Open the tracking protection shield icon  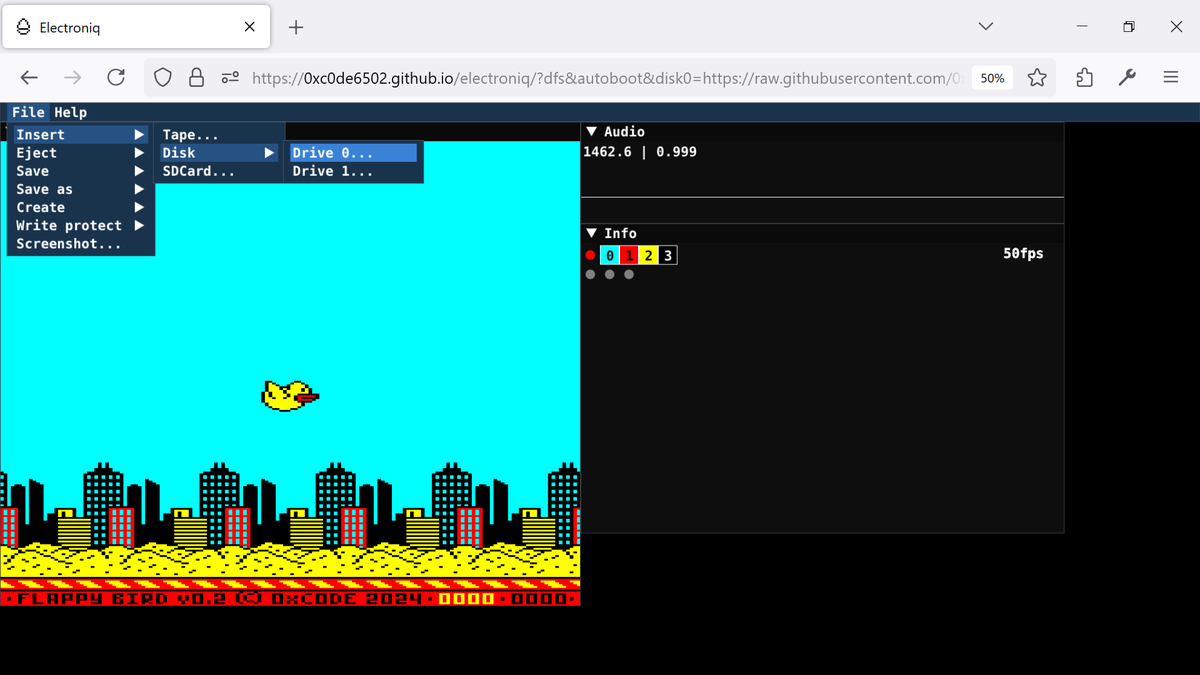pos(161,77)
